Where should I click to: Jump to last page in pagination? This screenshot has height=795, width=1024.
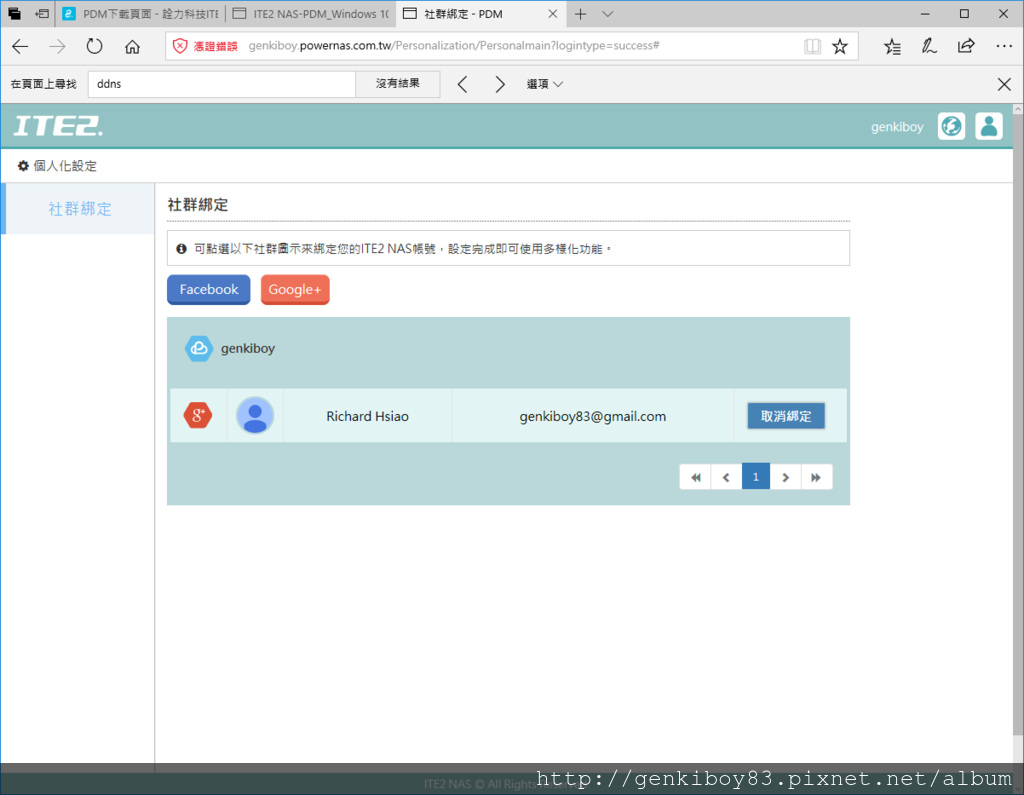(816, 477)
